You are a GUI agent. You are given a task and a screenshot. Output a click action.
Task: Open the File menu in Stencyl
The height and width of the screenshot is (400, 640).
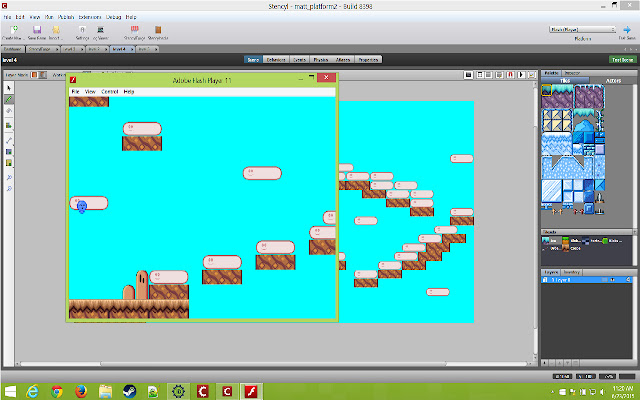[x=7, y=17]
